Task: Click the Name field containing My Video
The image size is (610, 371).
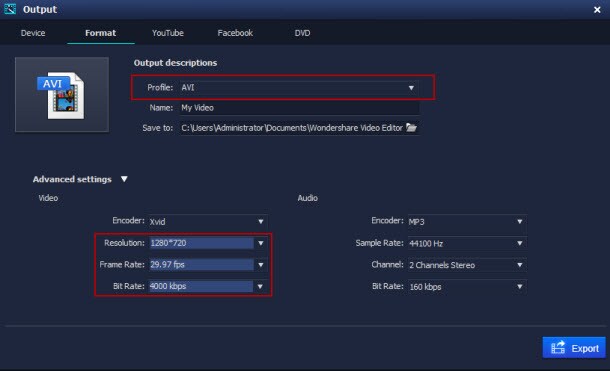Action: (300, 108)
